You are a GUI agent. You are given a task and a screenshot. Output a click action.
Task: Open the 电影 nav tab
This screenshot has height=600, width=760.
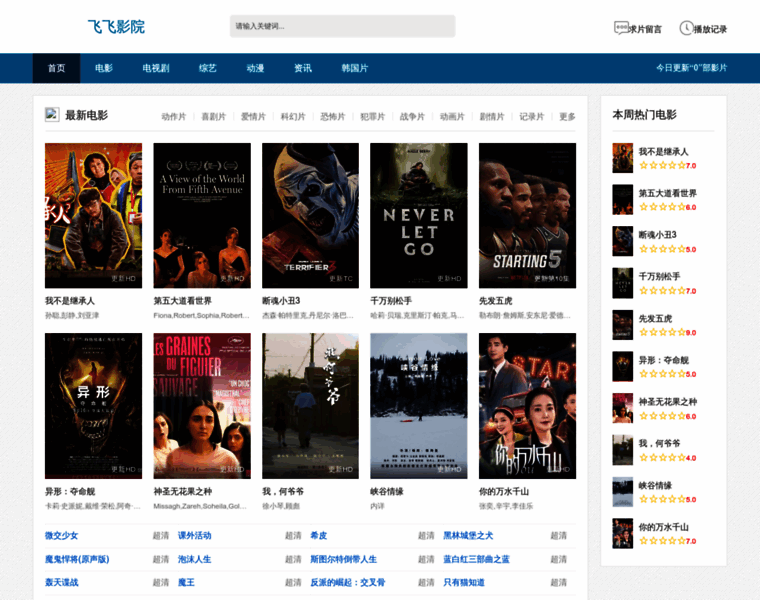click(x=104, y=68)
